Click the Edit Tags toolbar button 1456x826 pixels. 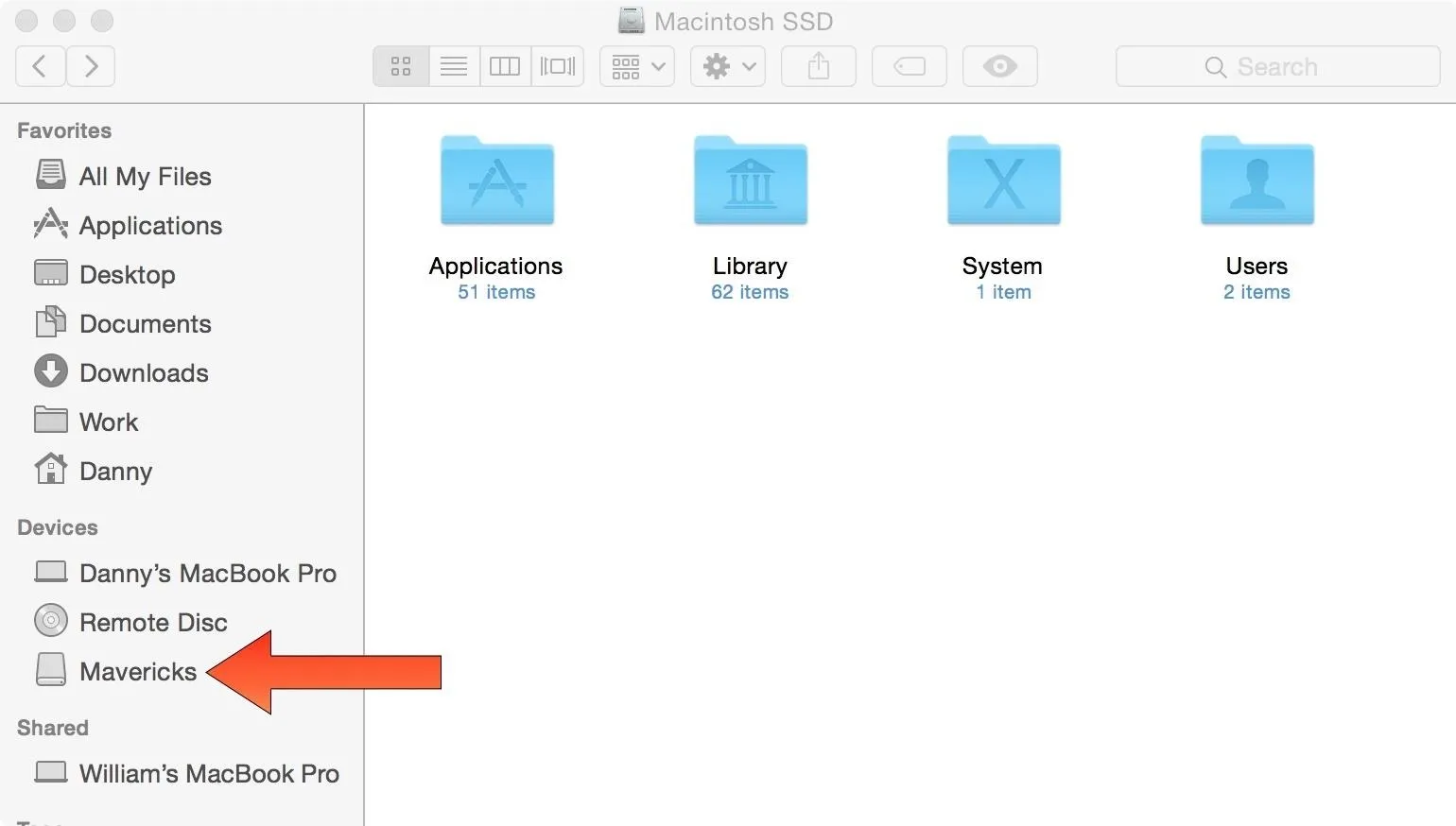pos(910,66)
